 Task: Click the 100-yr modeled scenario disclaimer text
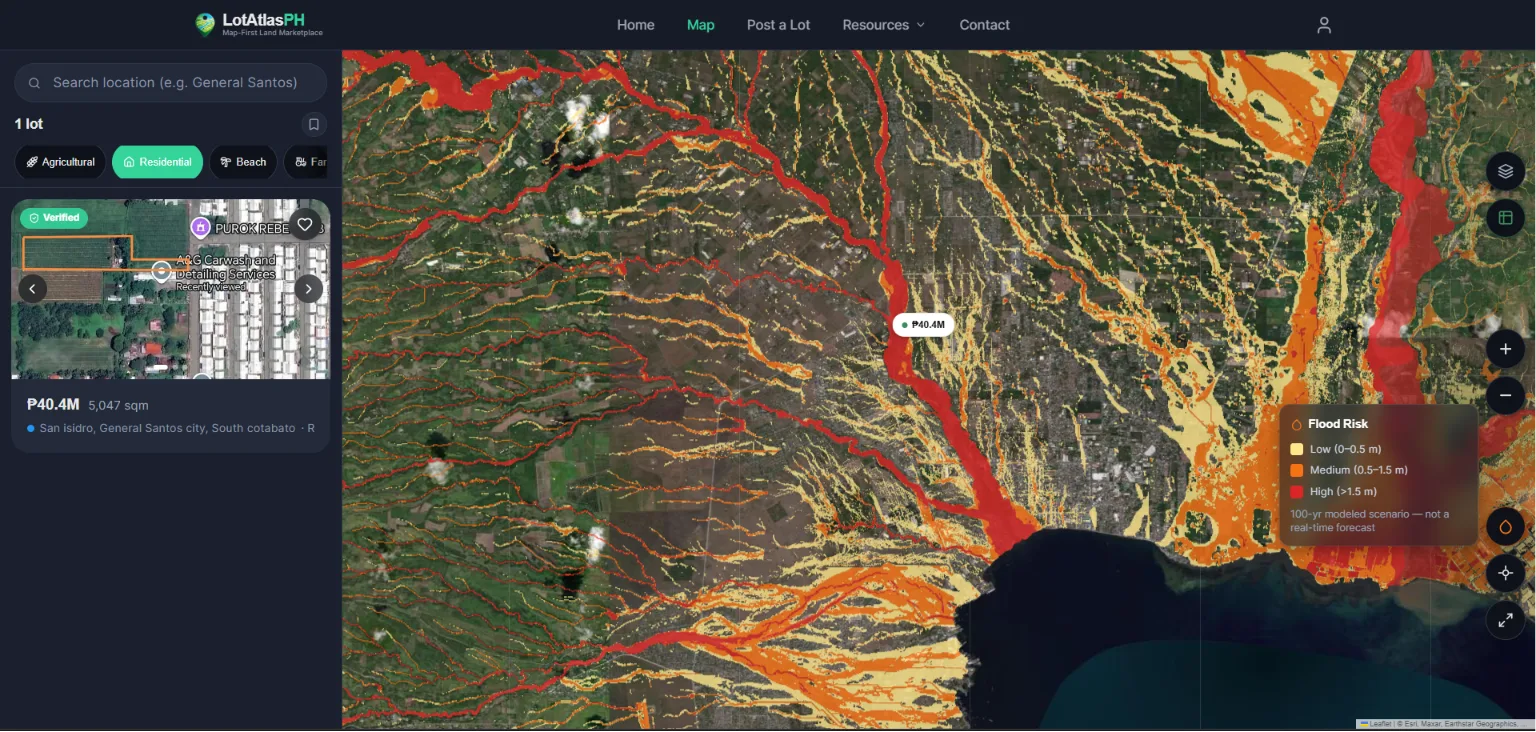1369,520
